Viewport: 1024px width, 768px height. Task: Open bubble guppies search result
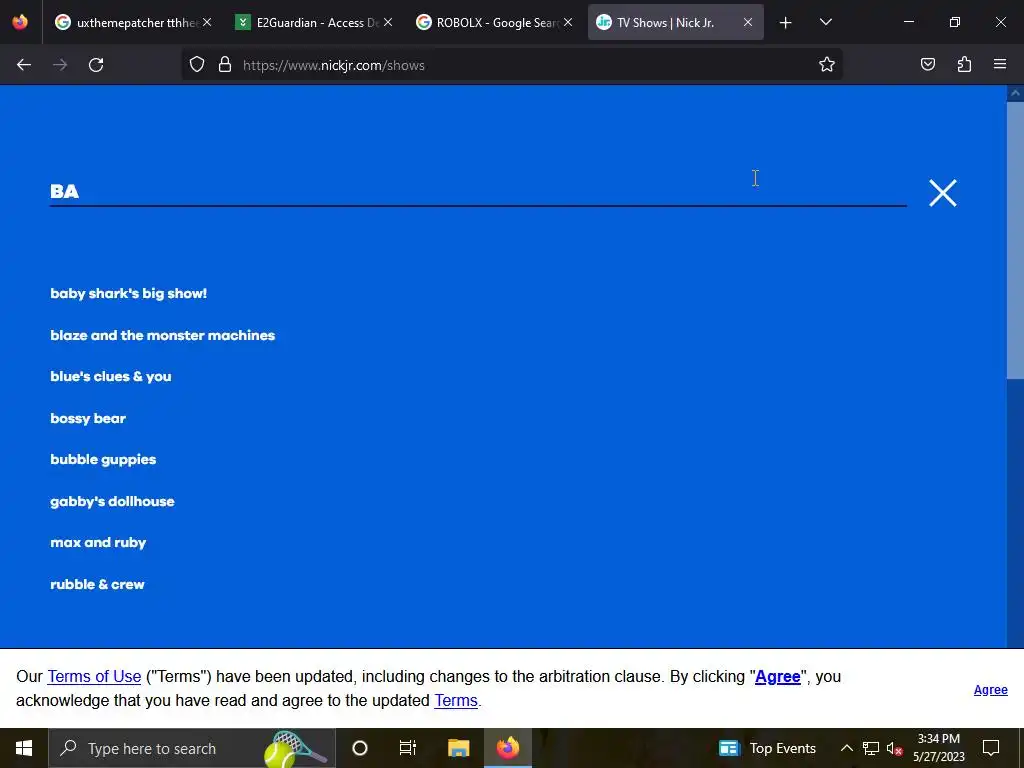[x=103, y=460]
